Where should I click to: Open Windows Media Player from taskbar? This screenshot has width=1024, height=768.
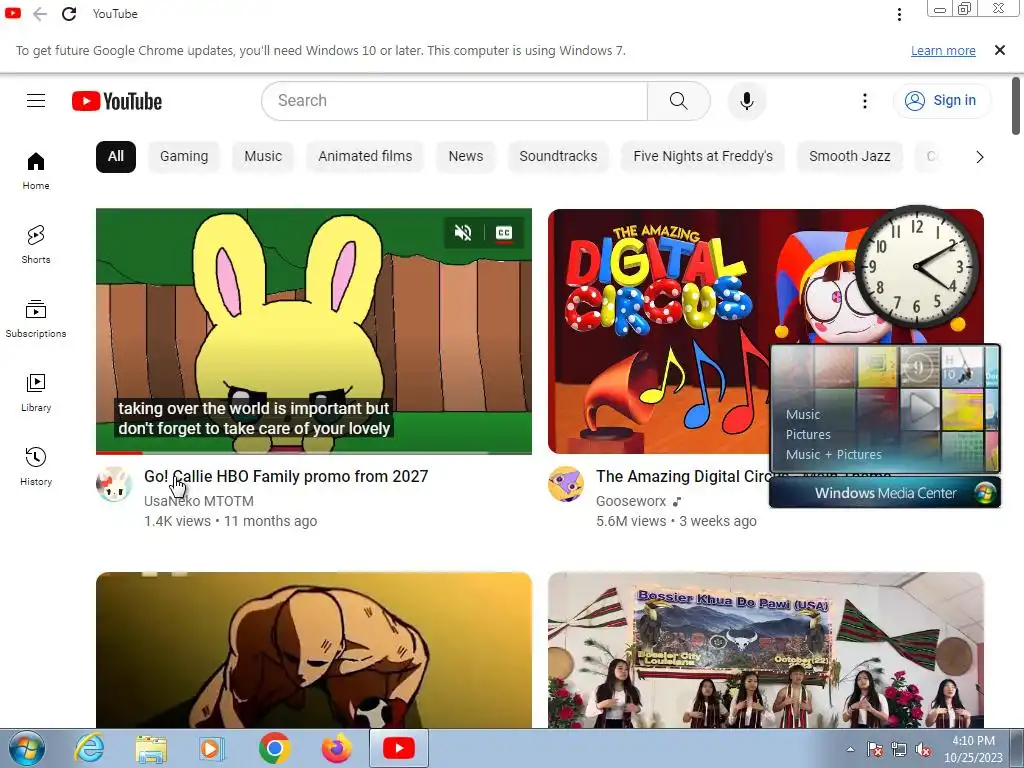[x=212, y=748]
